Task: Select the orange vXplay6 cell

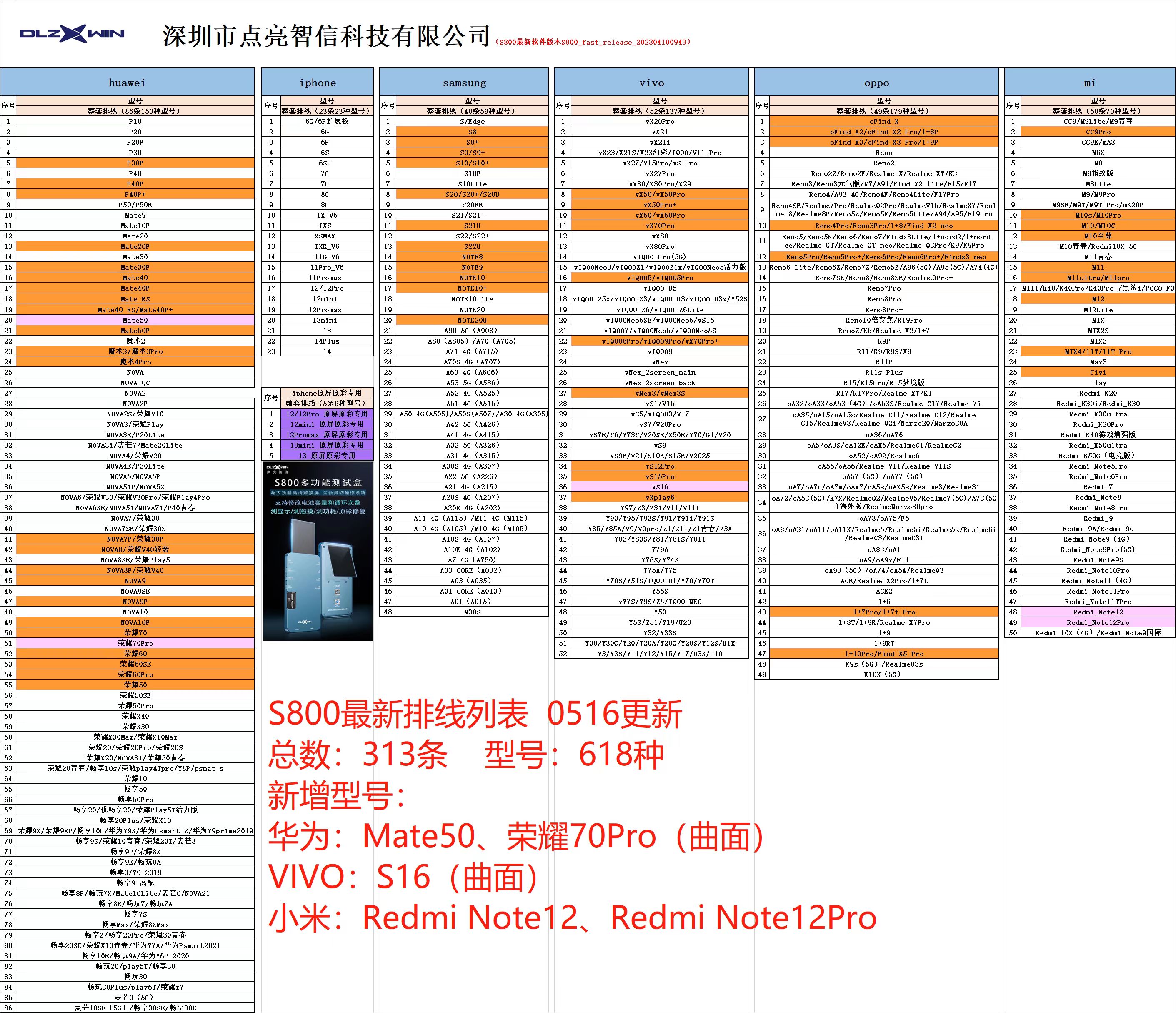Action: click(660, 497)
